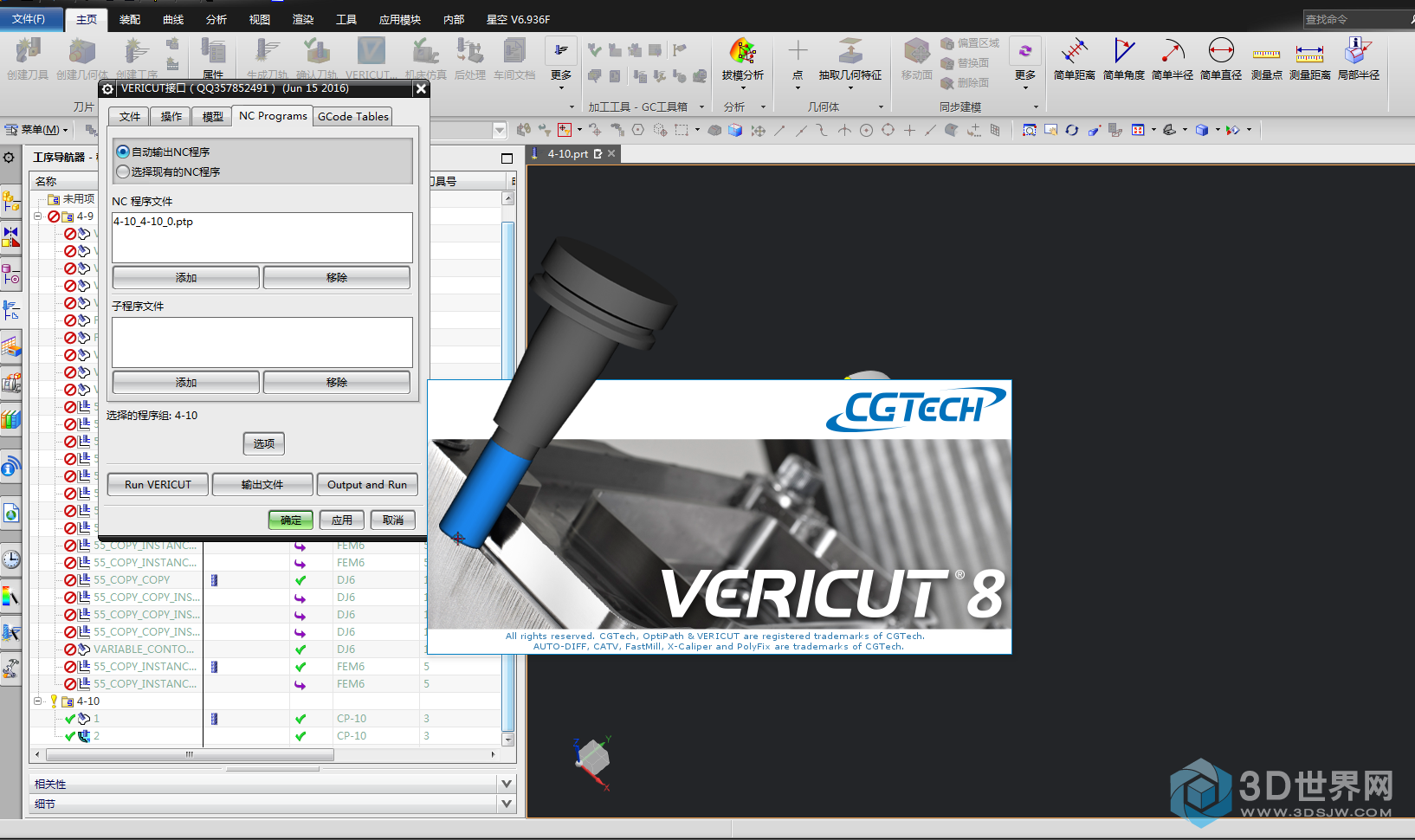Click the clock icon in left sidebar
The image size is (1415, 840).
10,559
